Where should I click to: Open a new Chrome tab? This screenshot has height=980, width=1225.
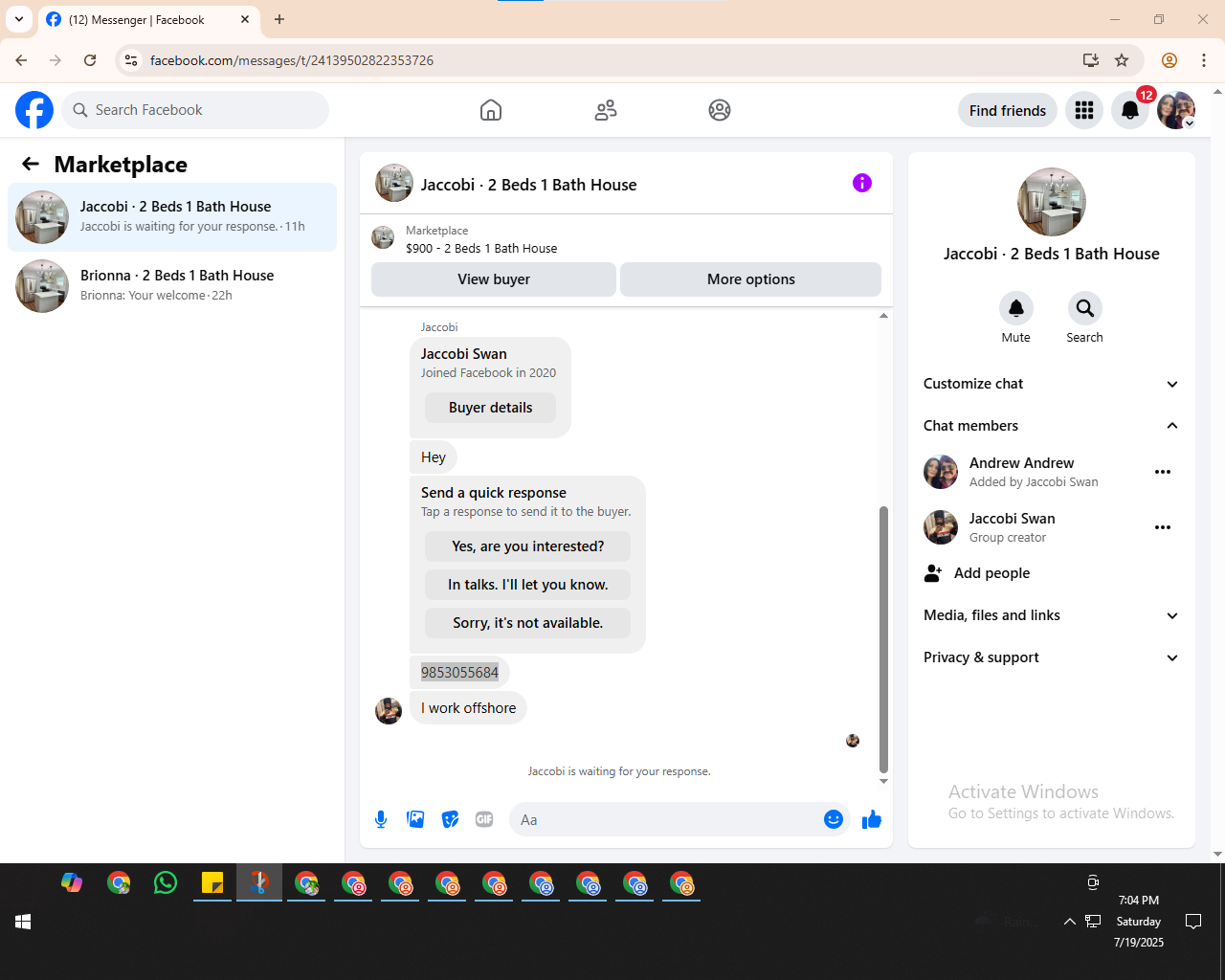click(x=279, y=19)
